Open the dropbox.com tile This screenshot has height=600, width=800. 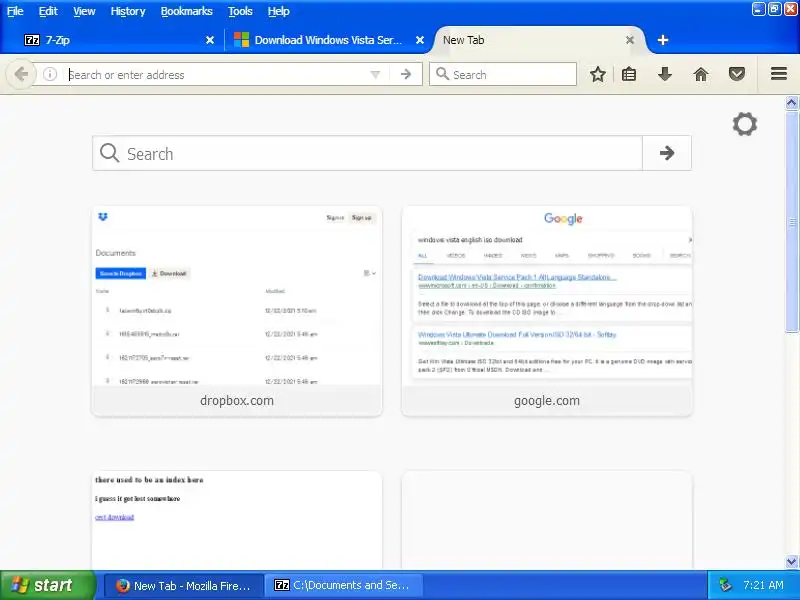(x=237, y=311)
